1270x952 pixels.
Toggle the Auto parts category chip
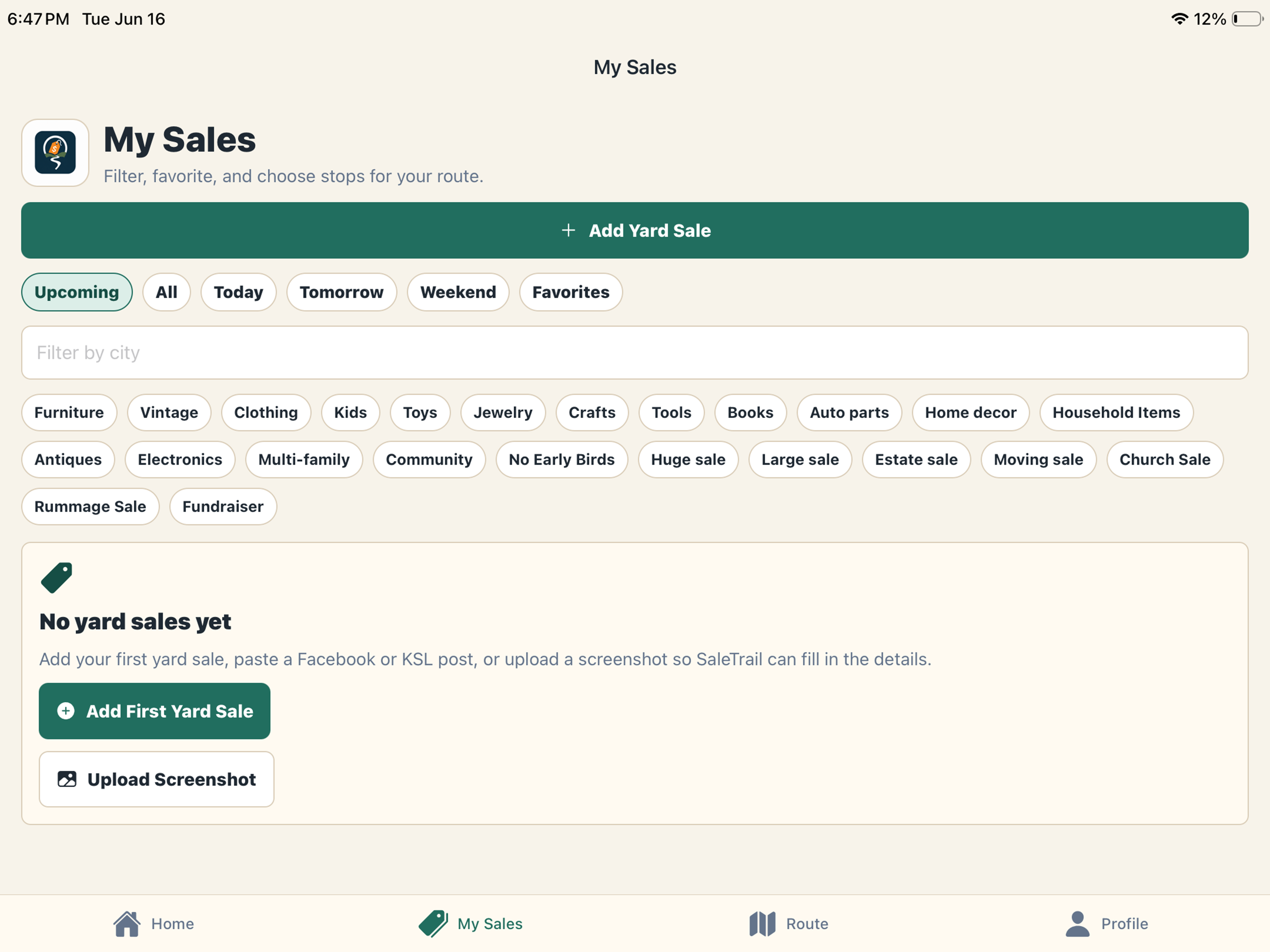pyautogui.click(x=849, y=412)
